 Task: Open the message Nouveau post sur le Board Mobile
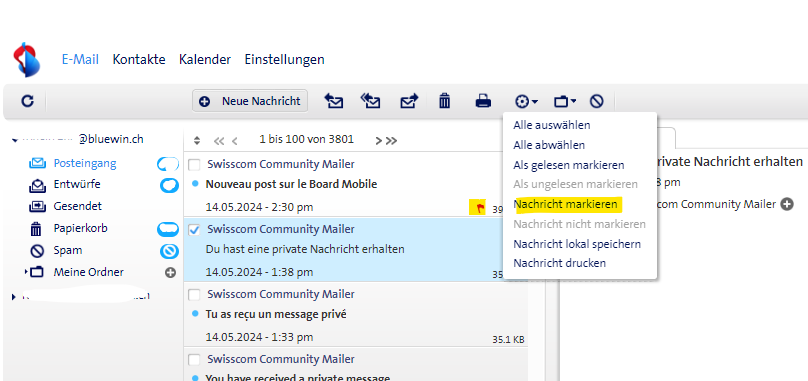(x=291, y=184)
